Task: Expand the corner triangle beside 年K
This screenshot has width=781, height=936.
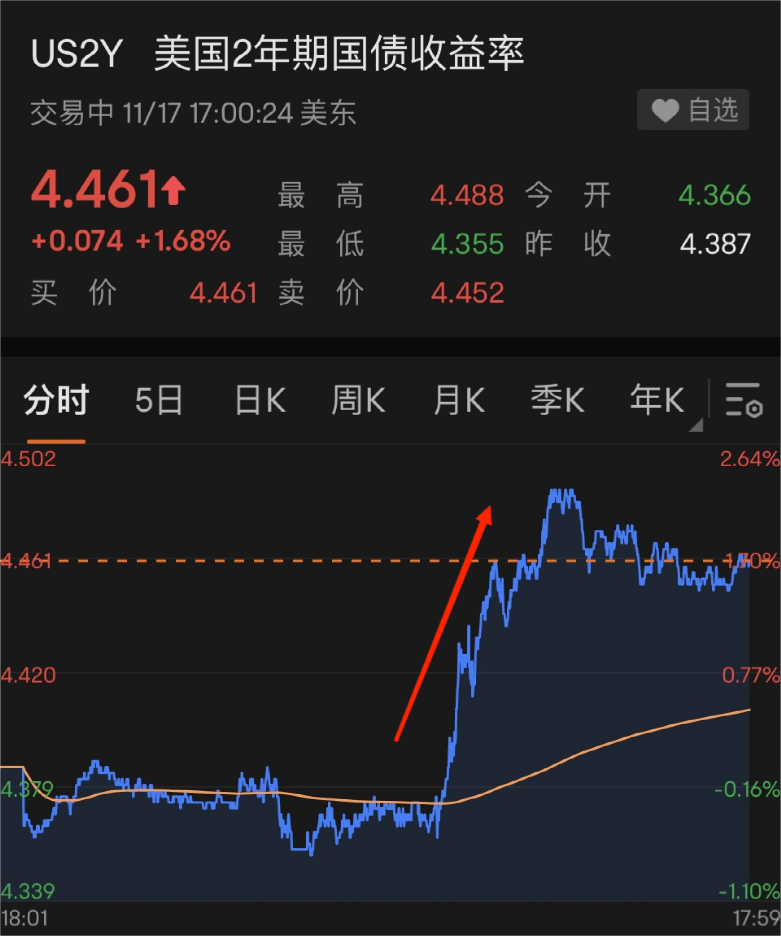Action: [696, 425]
